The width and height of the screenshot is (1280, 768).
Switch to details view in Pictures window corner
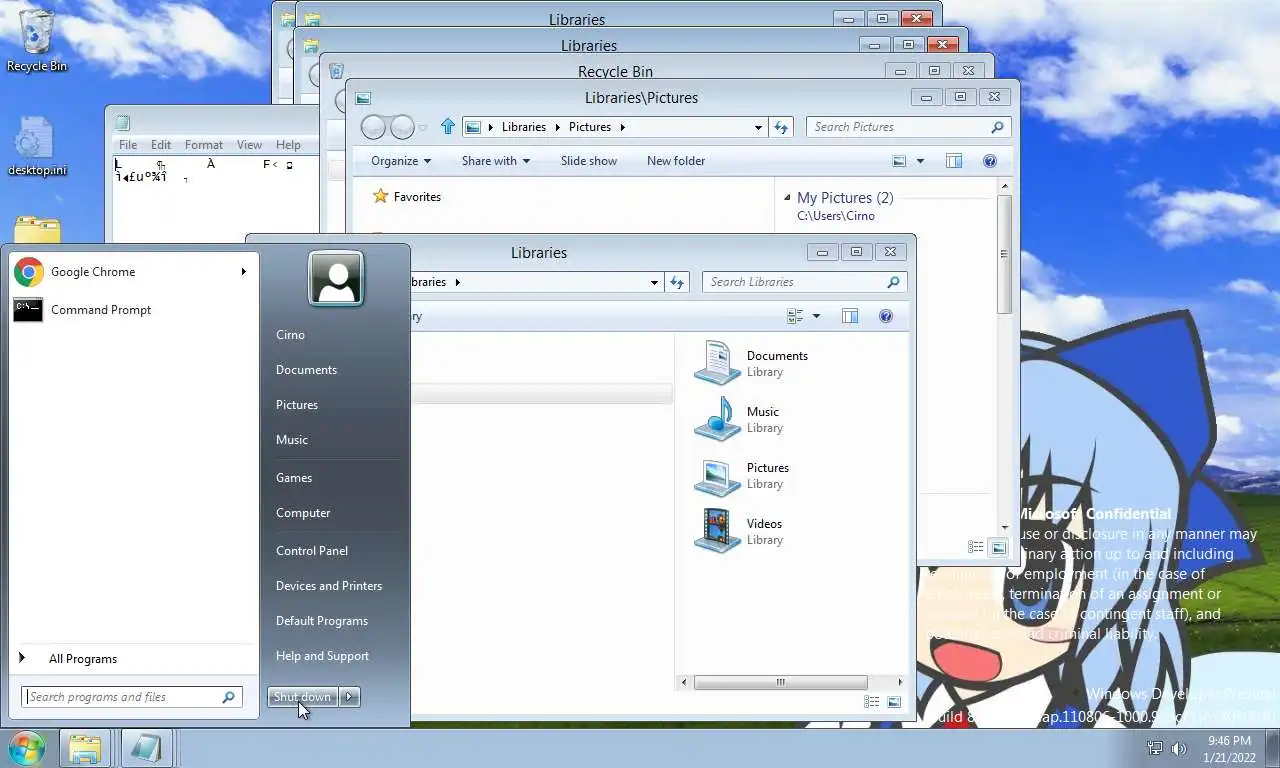[x=976, y=547]
